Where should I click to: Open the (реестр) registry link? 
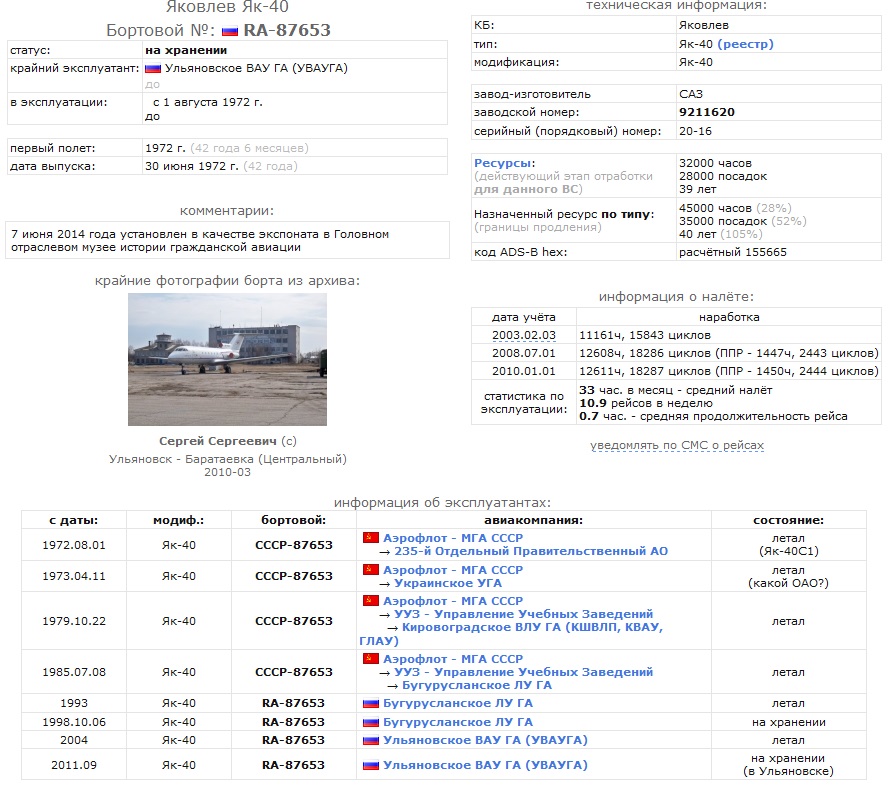pyautogui.click(x=745, y=44)
